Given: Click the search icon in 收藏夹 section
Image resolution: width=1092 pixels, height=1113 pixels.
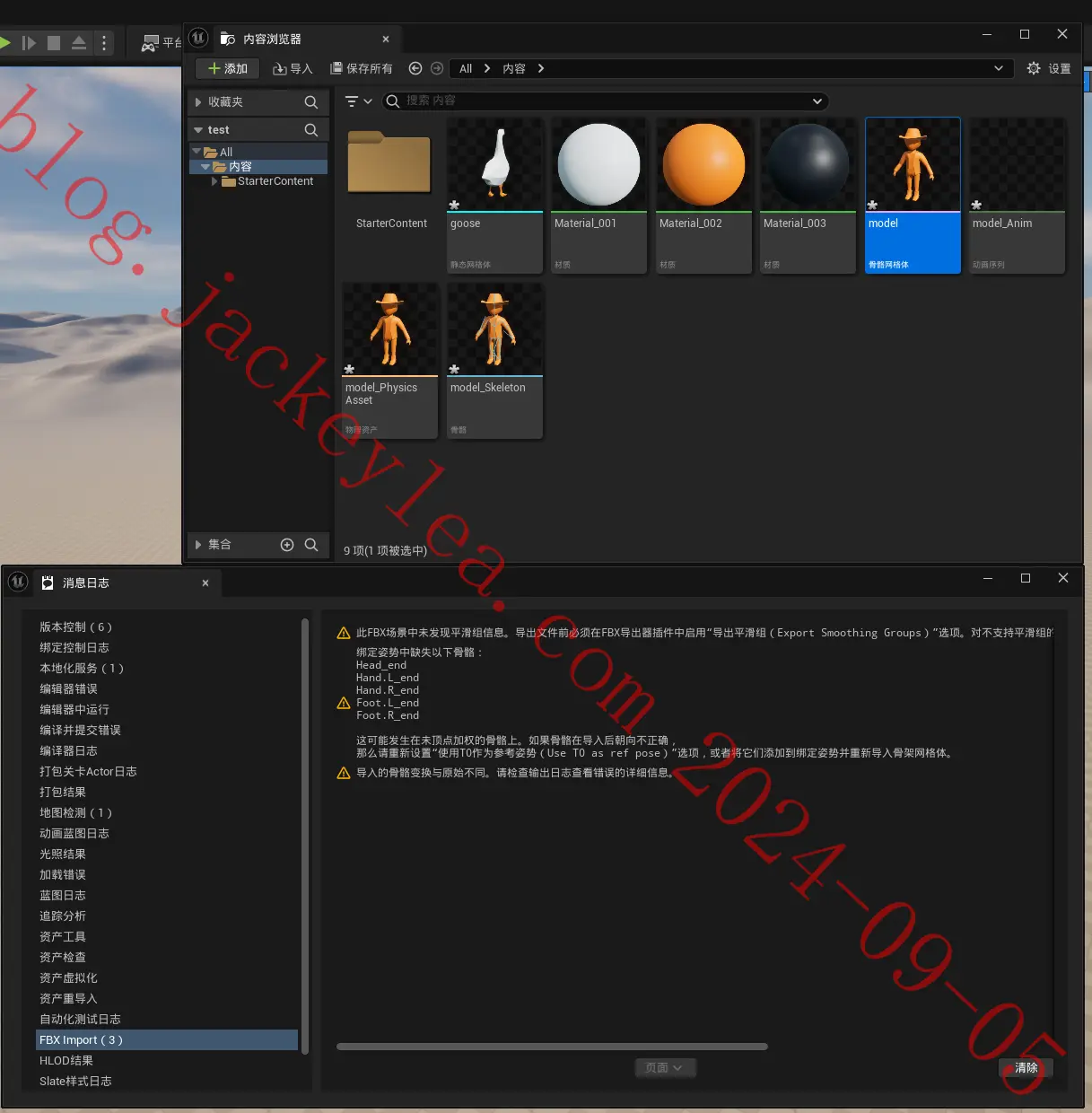Looking at the screenshot, I should coord(311,102).
